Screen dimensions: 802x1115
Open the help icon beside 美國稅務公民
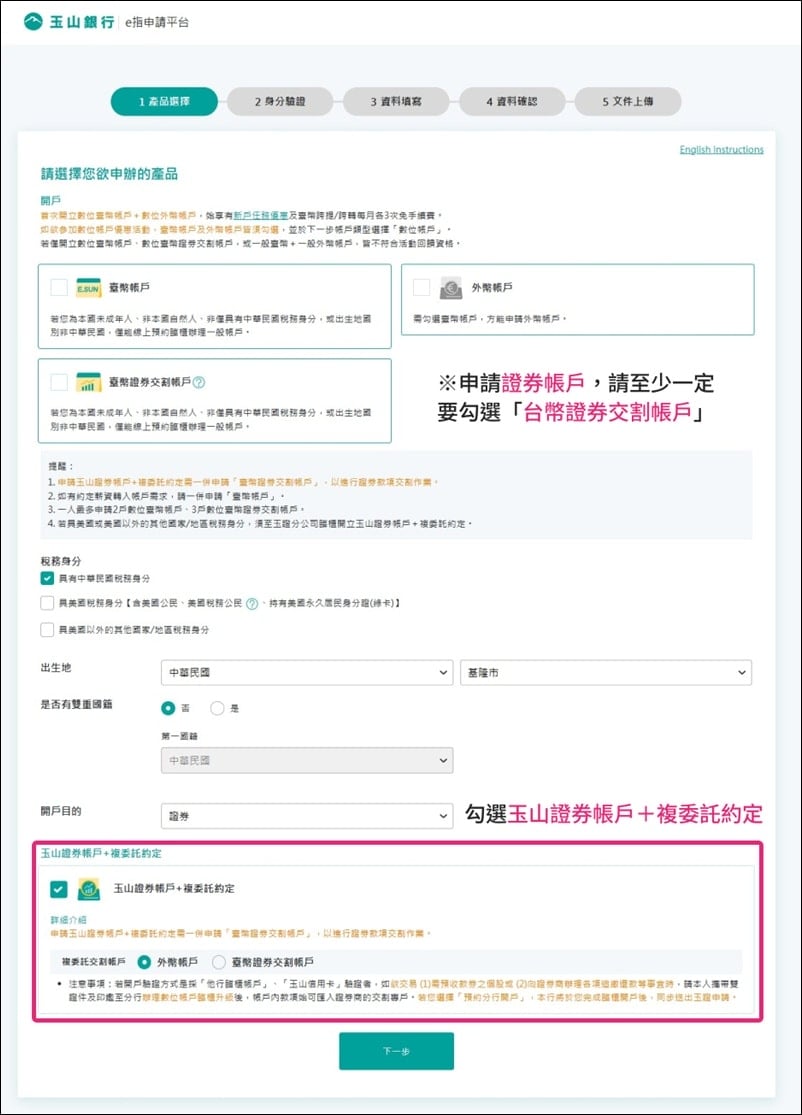coord(250,603)
